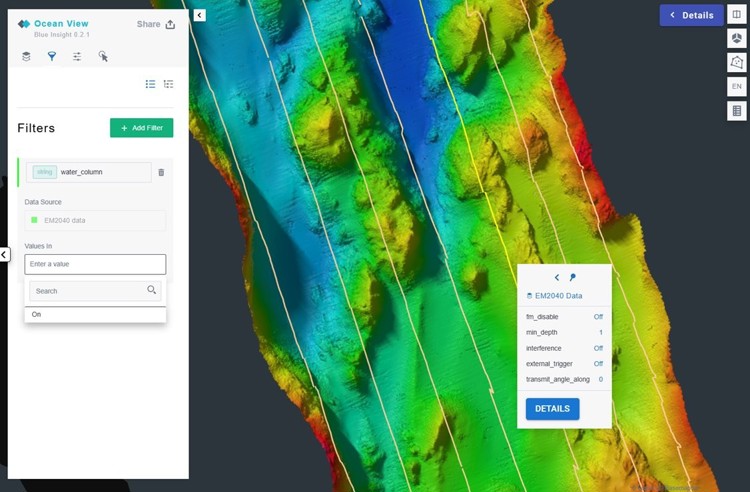The width and height of the screenshot is (750, 492).
Task: Pin the EM2040 Data tooltip
Action: point(573,278)
